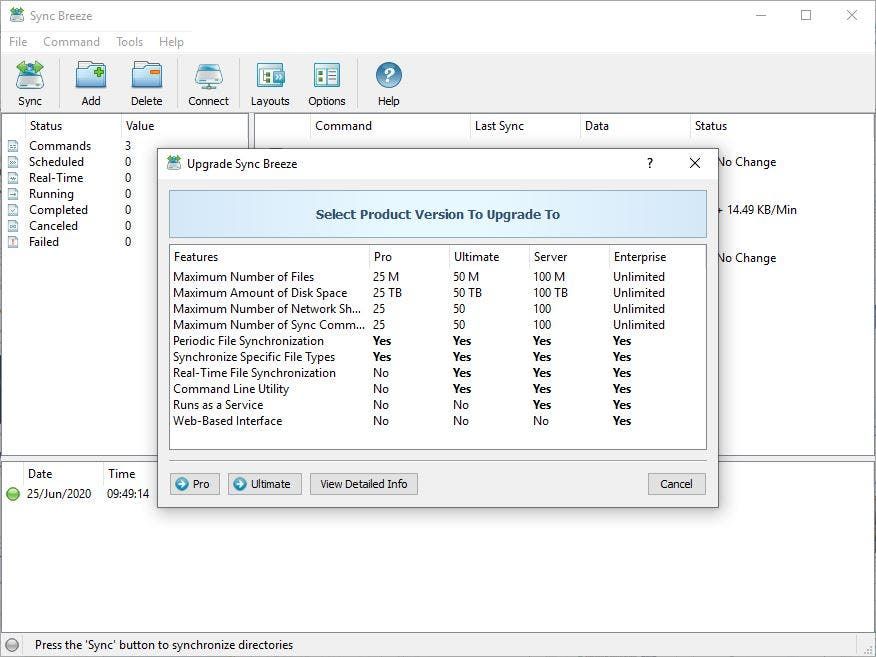The width and height of the screenshot is (876, 657).
Task: Select the Real-Time status row icon
Action: (13, 178)
